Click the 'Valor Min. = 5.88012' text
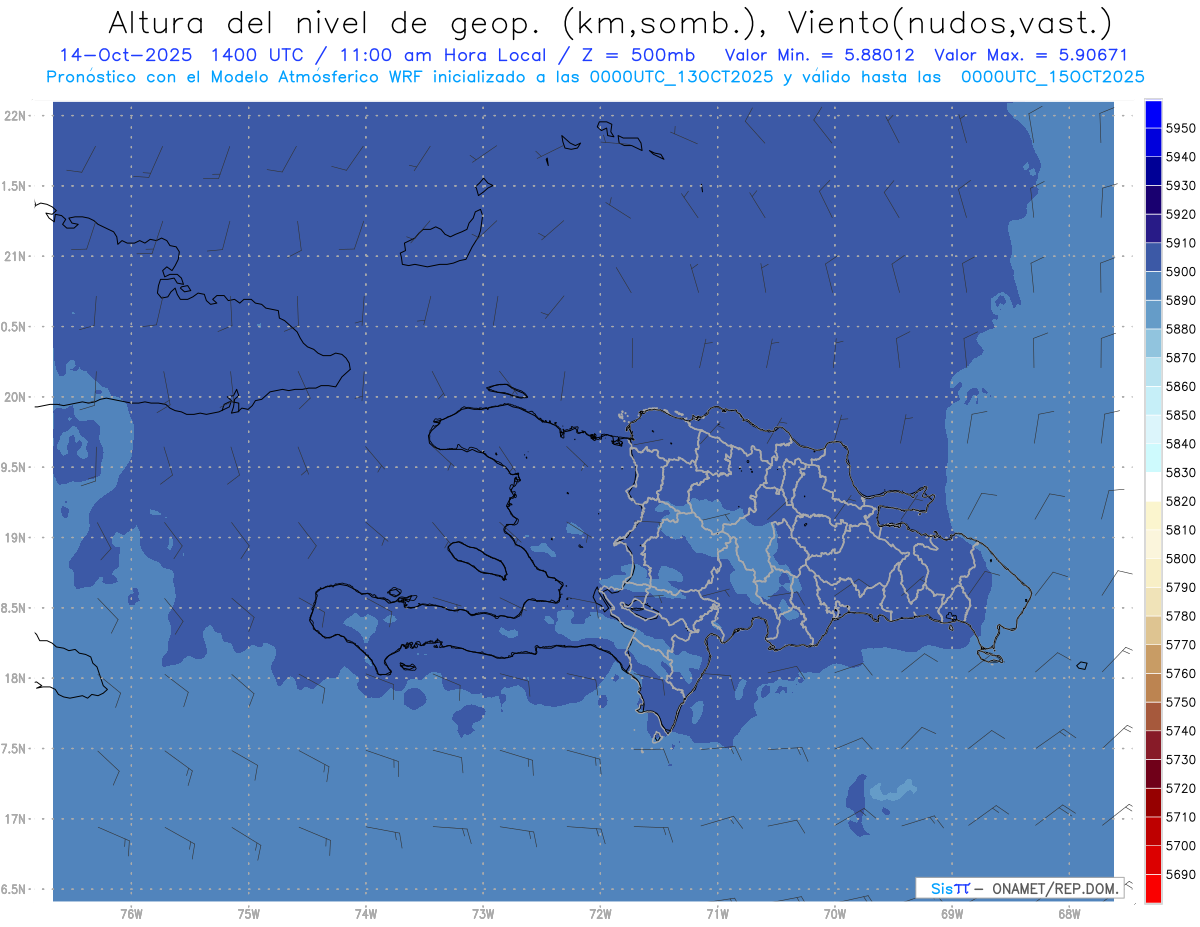 (819, 55)
